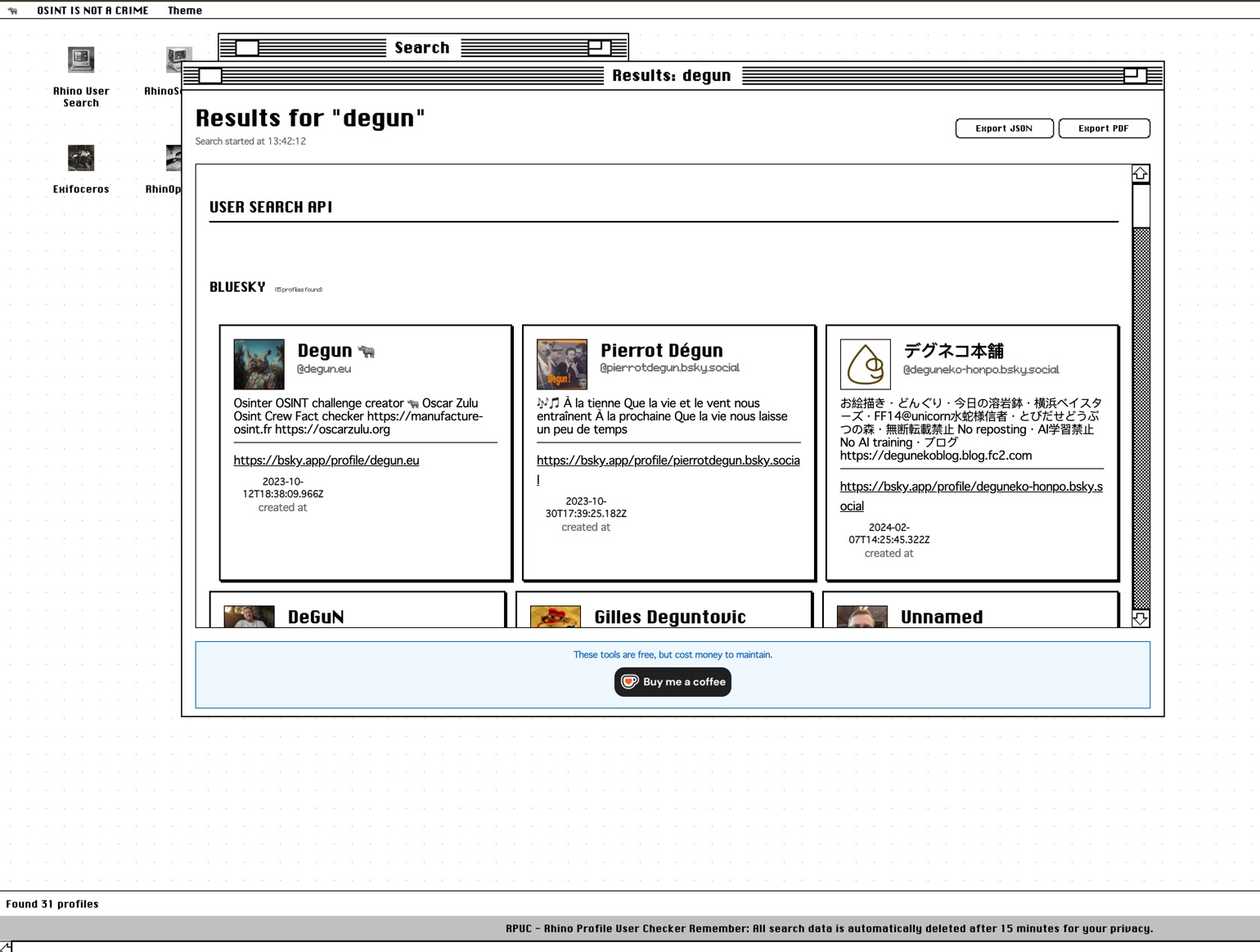
Task: Click the "Search started at 13:42:12" text
Action: [x=250, y=141]
